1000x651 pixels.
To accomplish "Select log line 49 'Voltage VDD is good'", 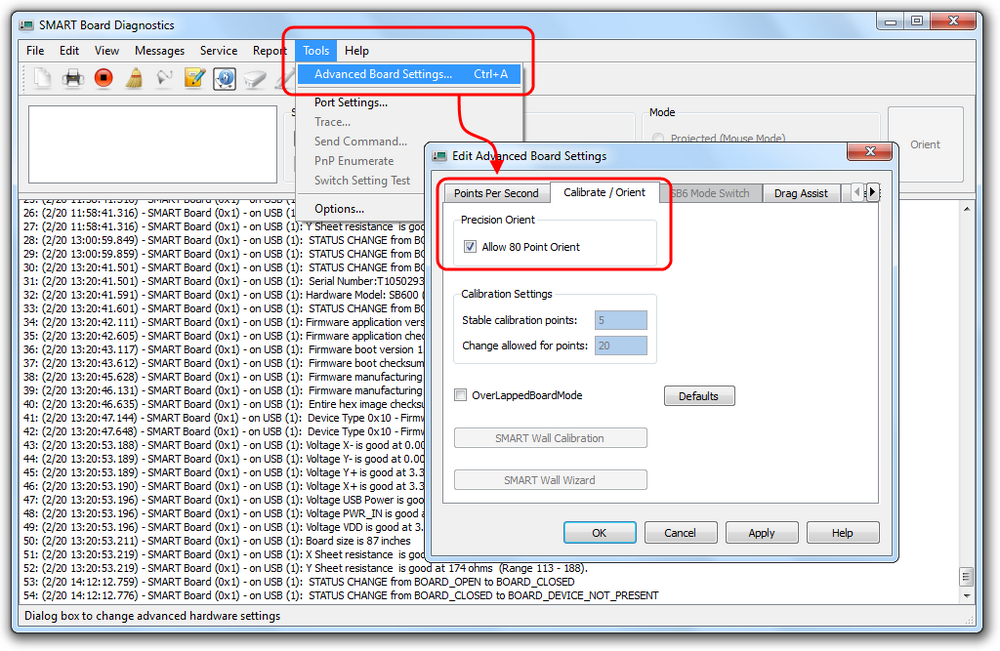I will [223, 527].
